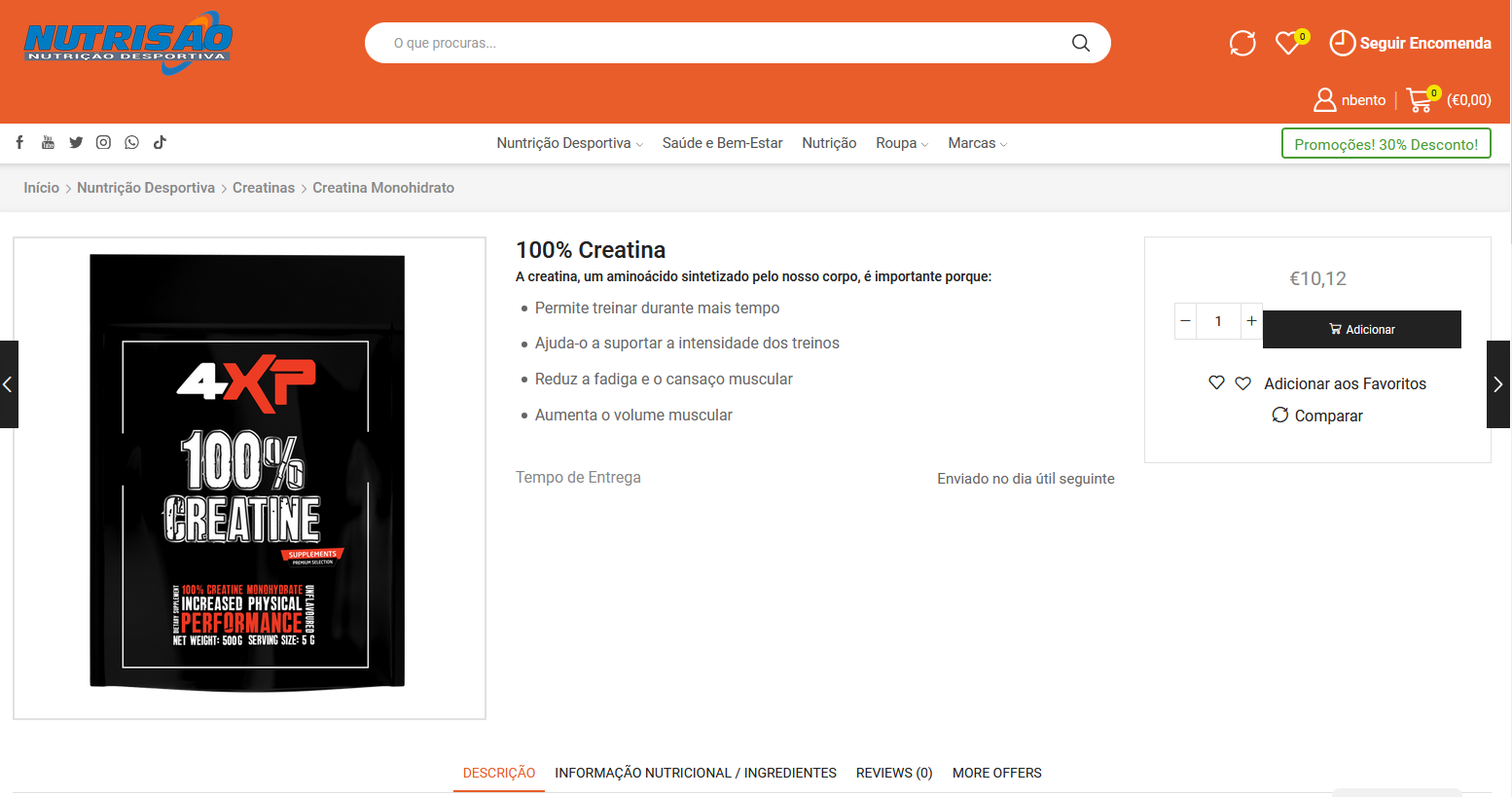Switch to INFORMAÇÃO NUTRICIONAL / INGREDIENTES tab
This screenshot has height=797, width=1512.
(x=696, y=773)
